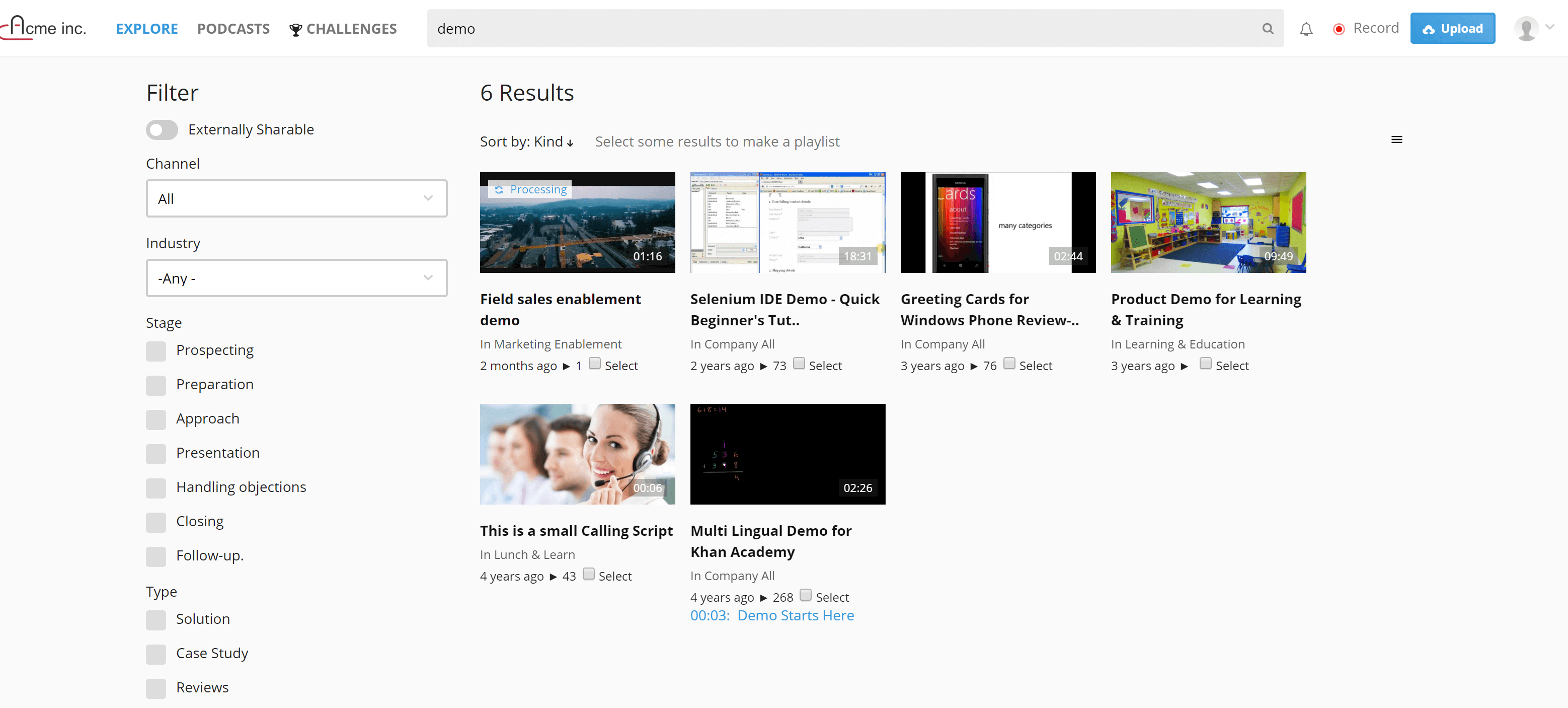Click the Search magnifier icon

1266,28
